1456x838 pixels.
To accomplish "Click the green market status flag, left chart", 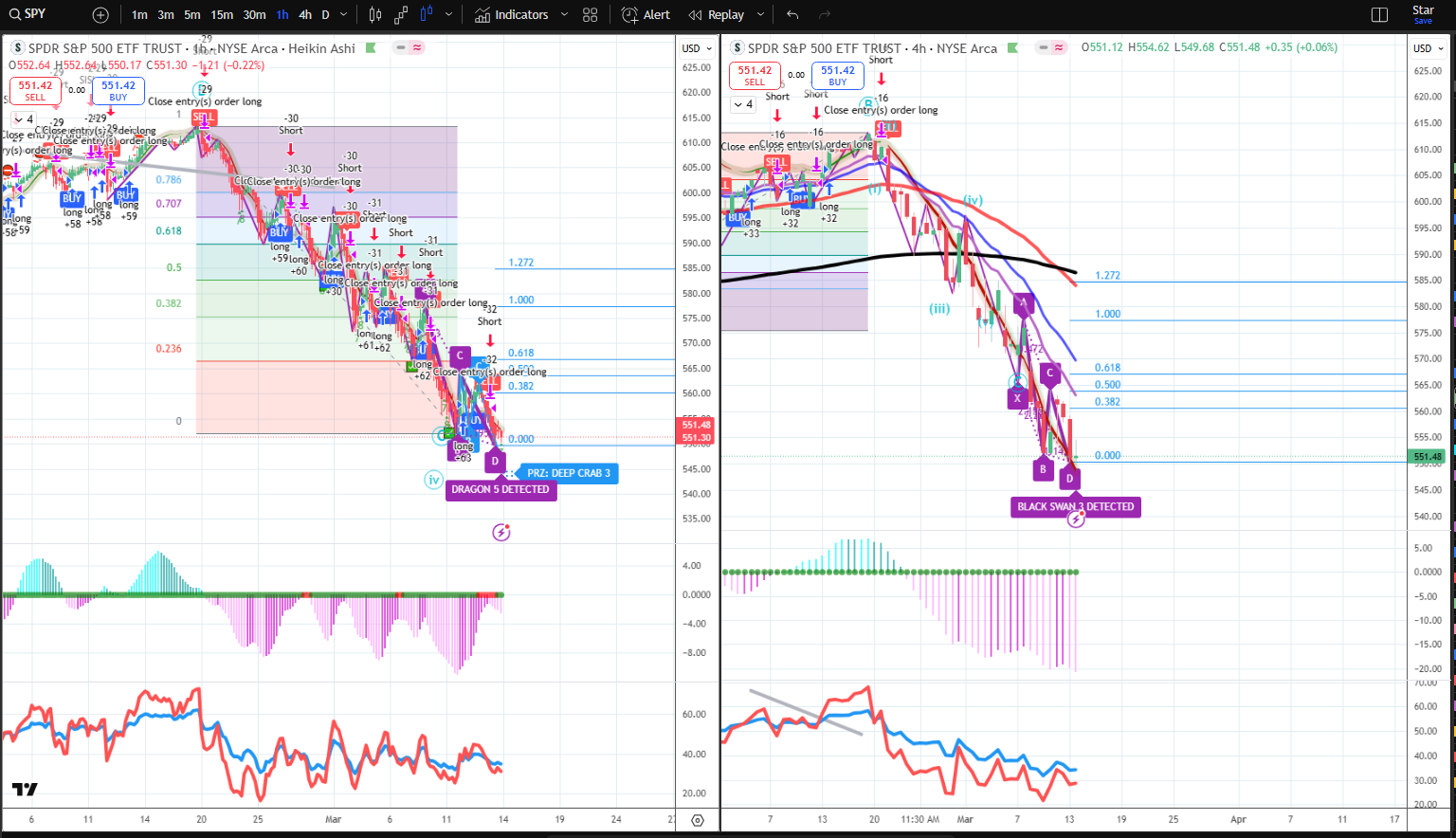I will (x=371, y=47).
